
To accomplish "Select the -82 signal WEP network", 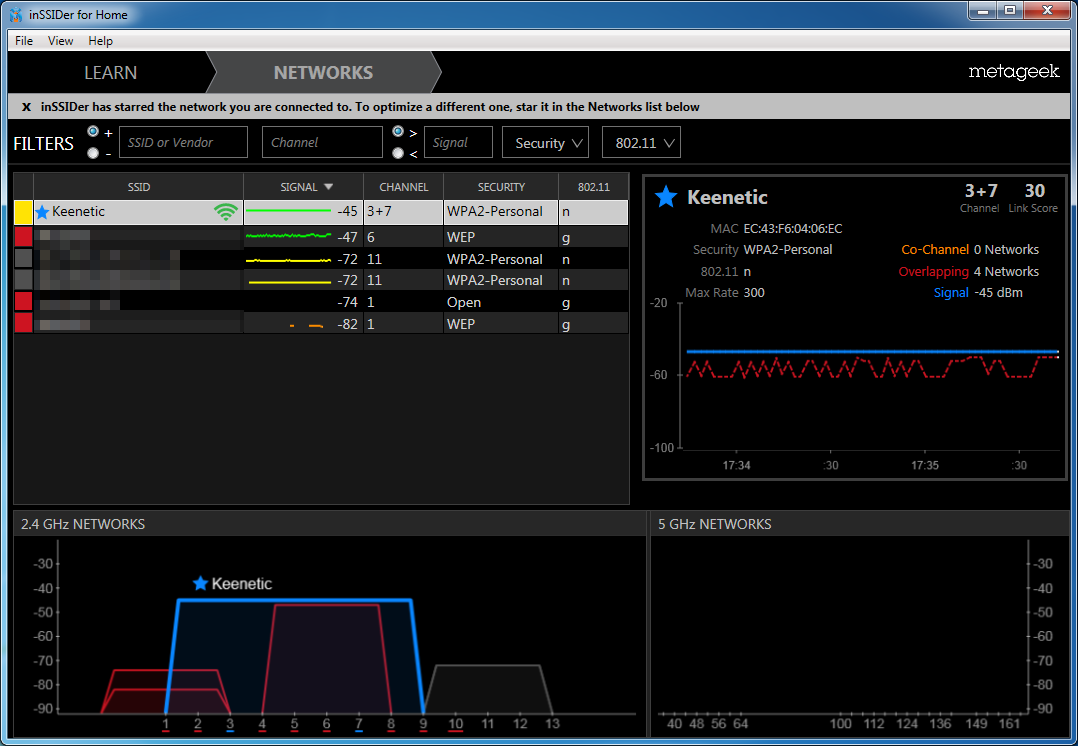I will pos(321,323).
